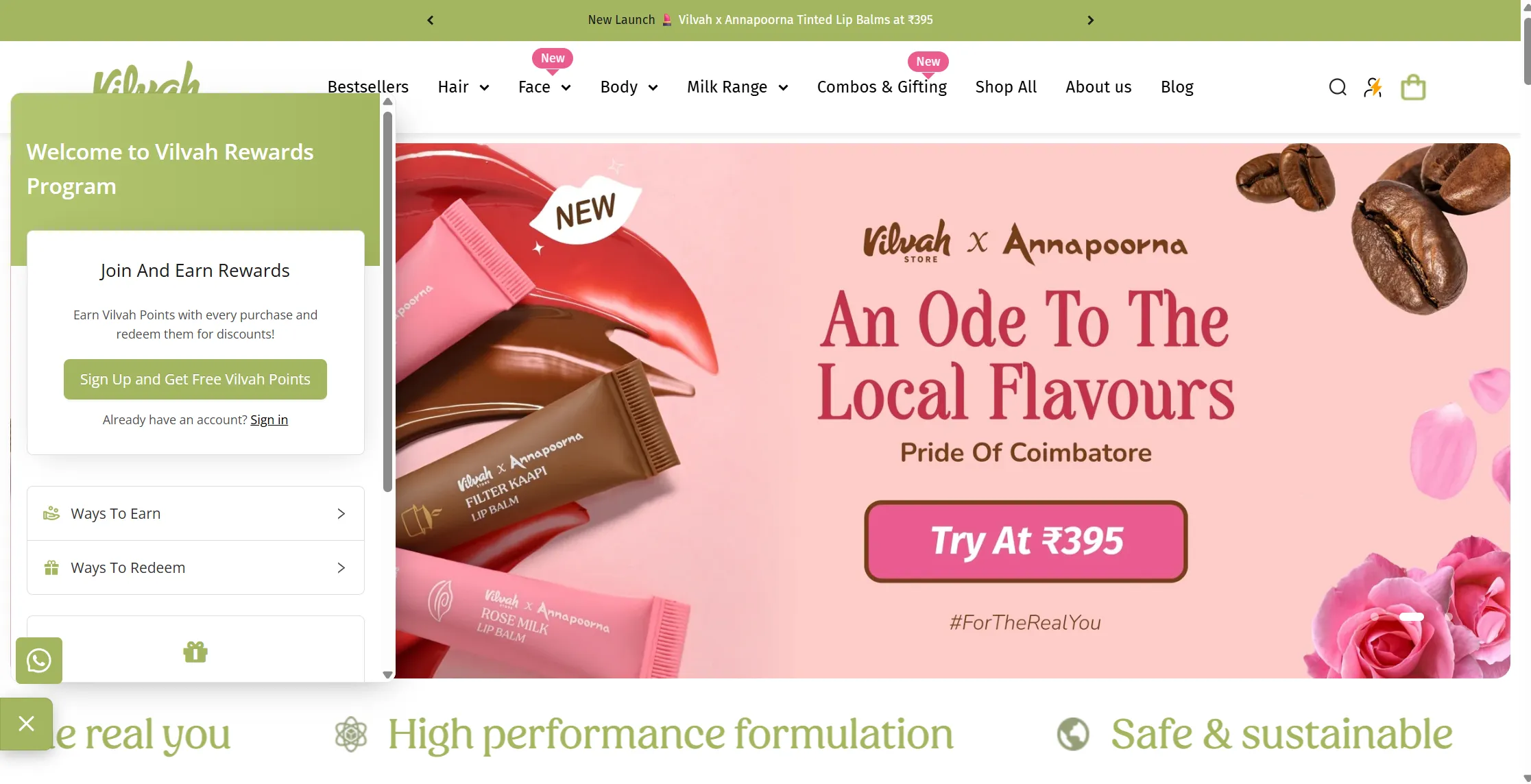The height and width of the screenshot is (784, 1531).
Task: Expand the Hair dropdown menu
Action: point(463,87)
